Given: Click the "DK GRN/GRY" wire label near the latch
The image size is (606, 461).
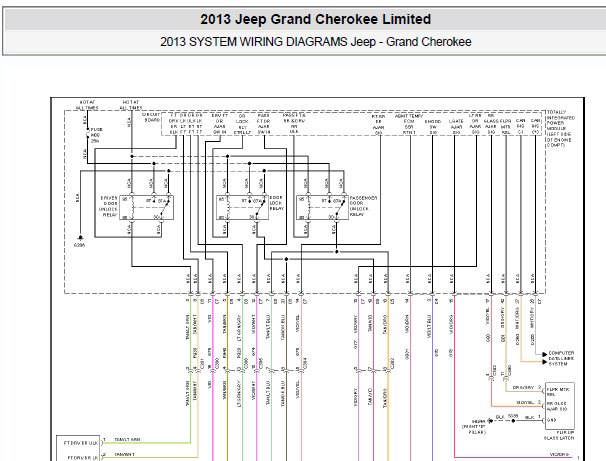Looking at the screenshot, I should click(523, 387).
